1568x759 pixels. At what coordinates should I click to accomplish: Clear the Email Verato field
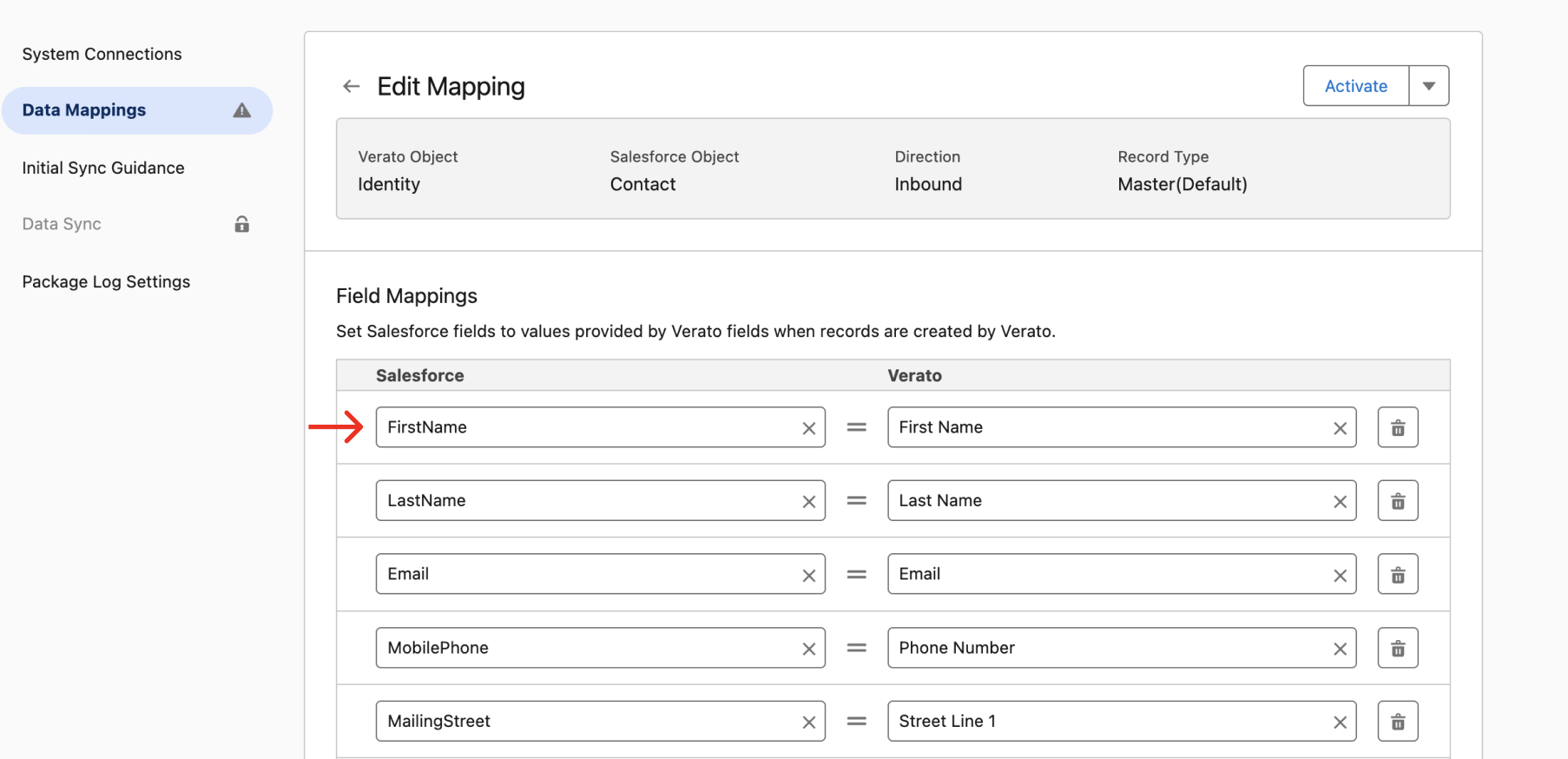click(1340, 575)
